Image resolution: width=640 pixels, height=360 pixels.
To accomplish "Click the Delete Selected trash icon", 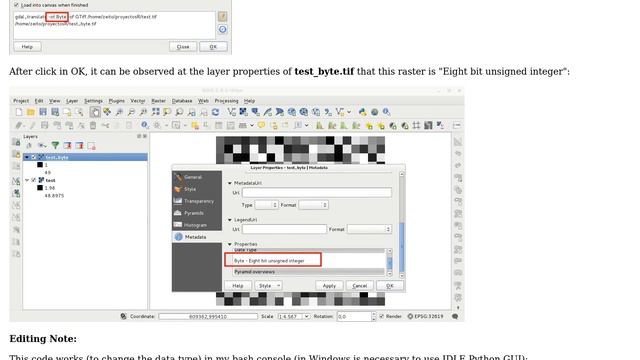I will click(x=93, y=125).
